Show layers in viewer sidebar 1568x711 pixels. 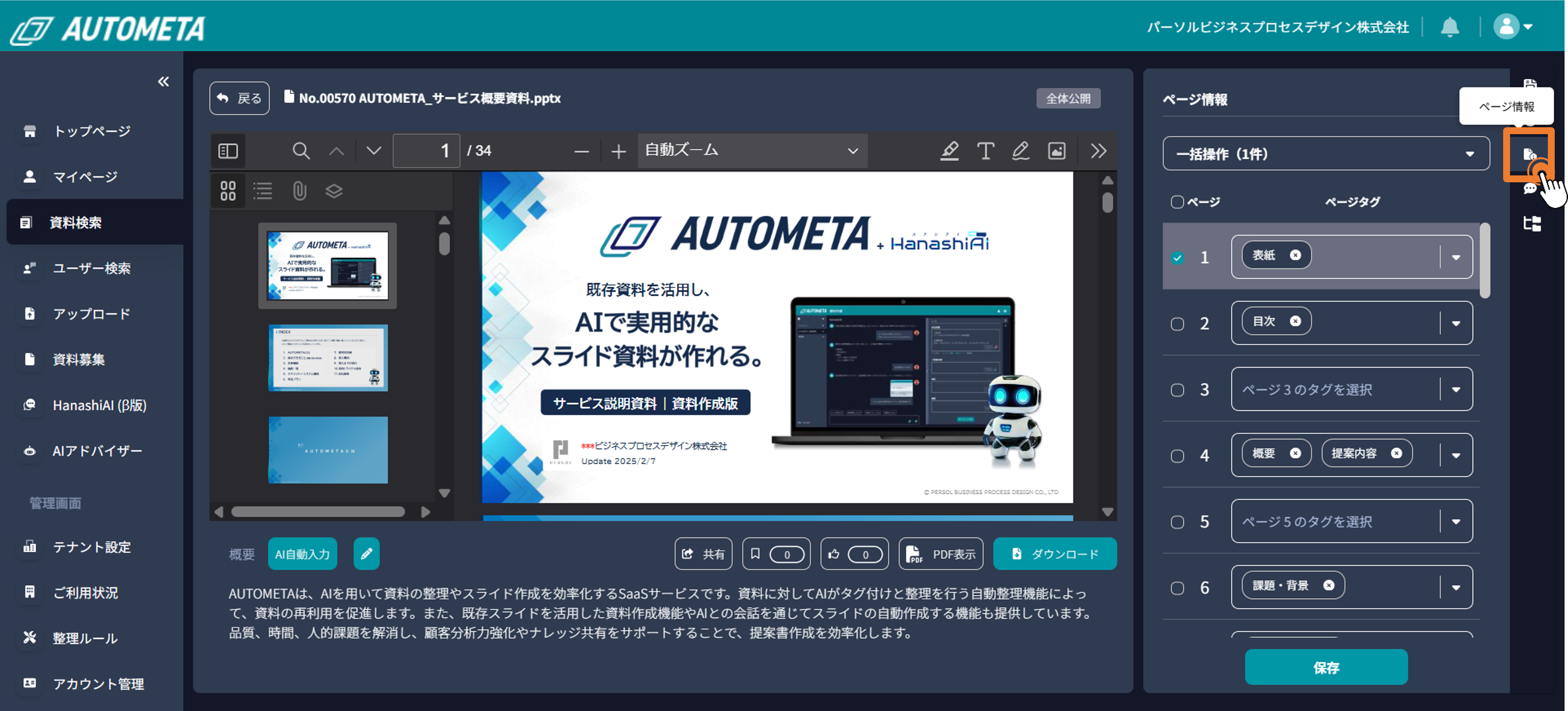coord(334,191)
